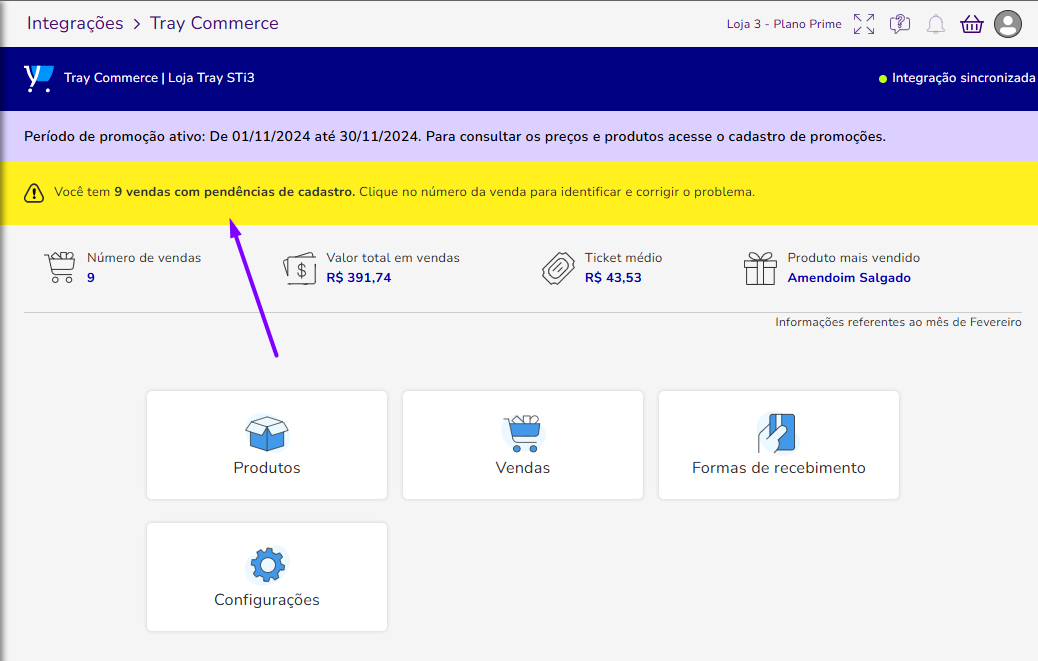
Task: Click the green sync status dot
Action: (x=882, y=79)
